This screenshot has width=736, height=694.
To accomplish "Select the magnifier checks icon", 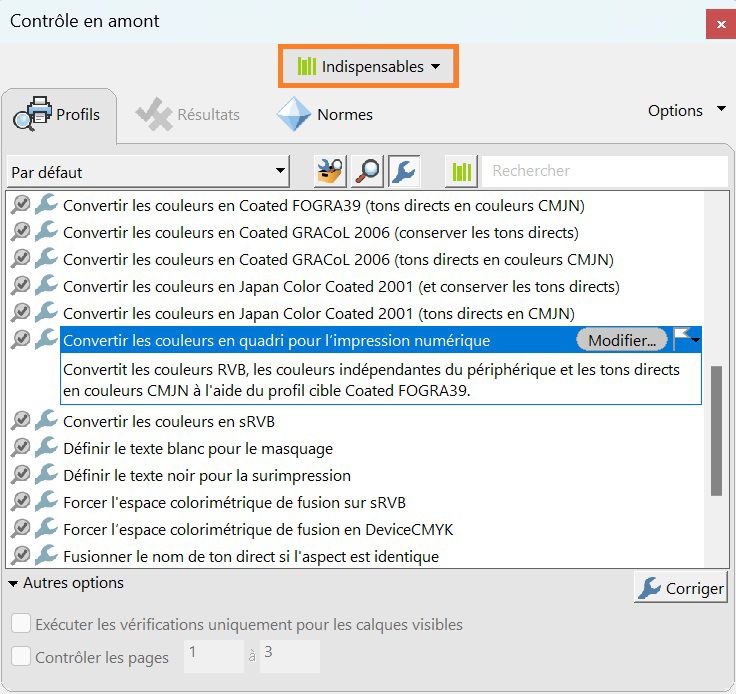I will [367, 171].
